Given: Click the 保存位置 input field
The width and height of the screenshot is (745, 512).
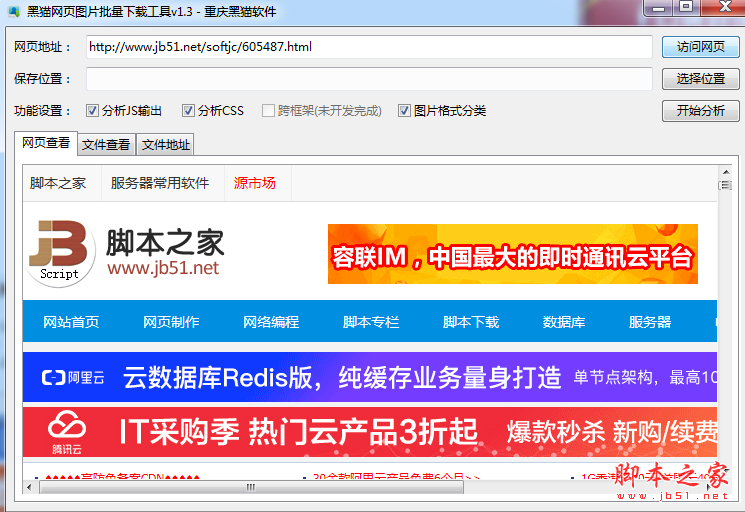Looking at the screenshot, I should click(369, 78).
